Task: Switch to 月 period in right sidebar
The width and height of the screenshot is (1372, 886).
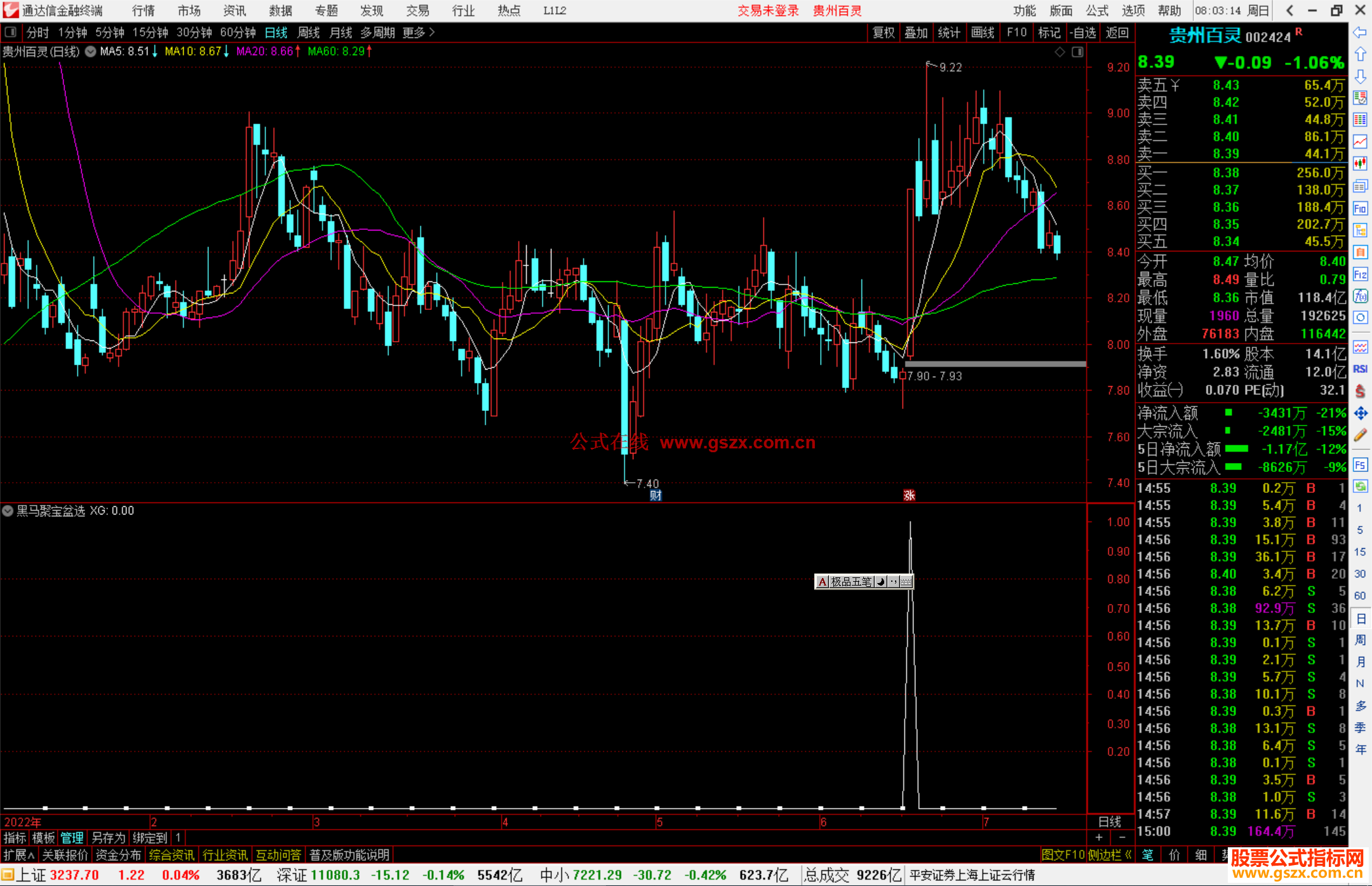Action: tap(1360, 662)
